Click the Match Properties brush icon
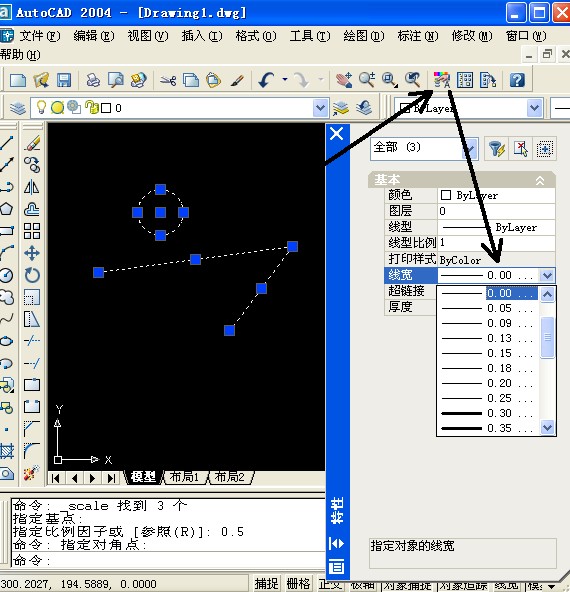570x592 pixels. pos(237,80)
